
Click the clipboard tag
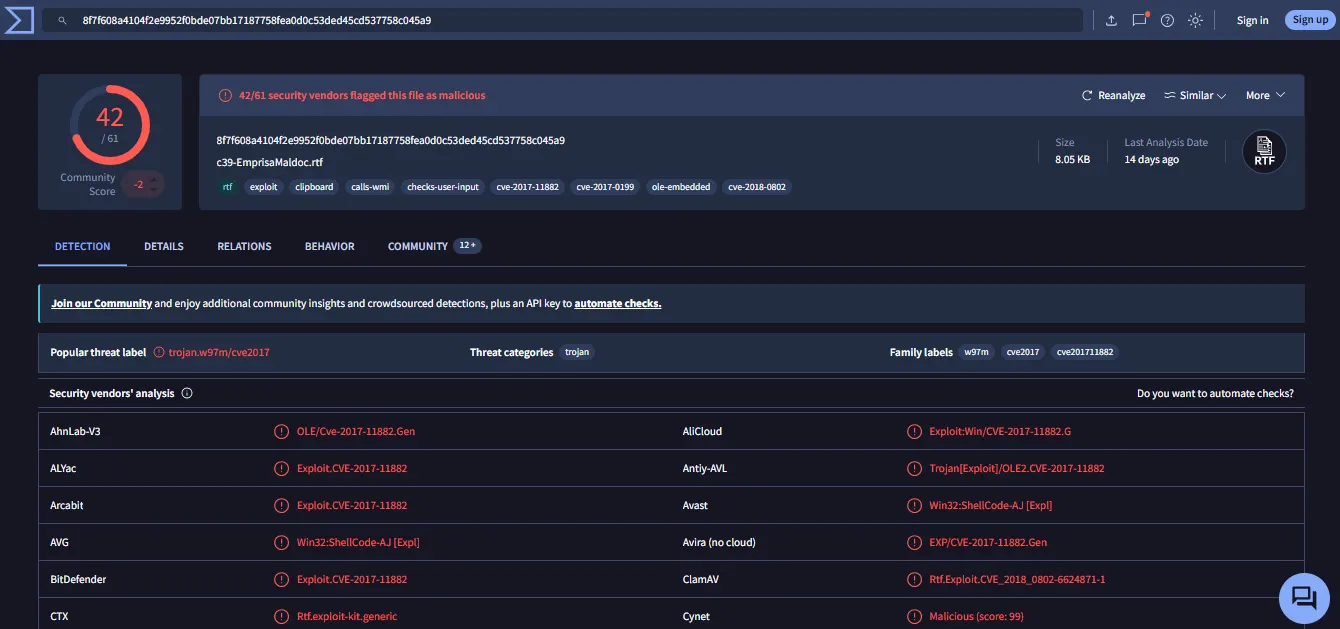pyautogui.click(x=314, y=187)
